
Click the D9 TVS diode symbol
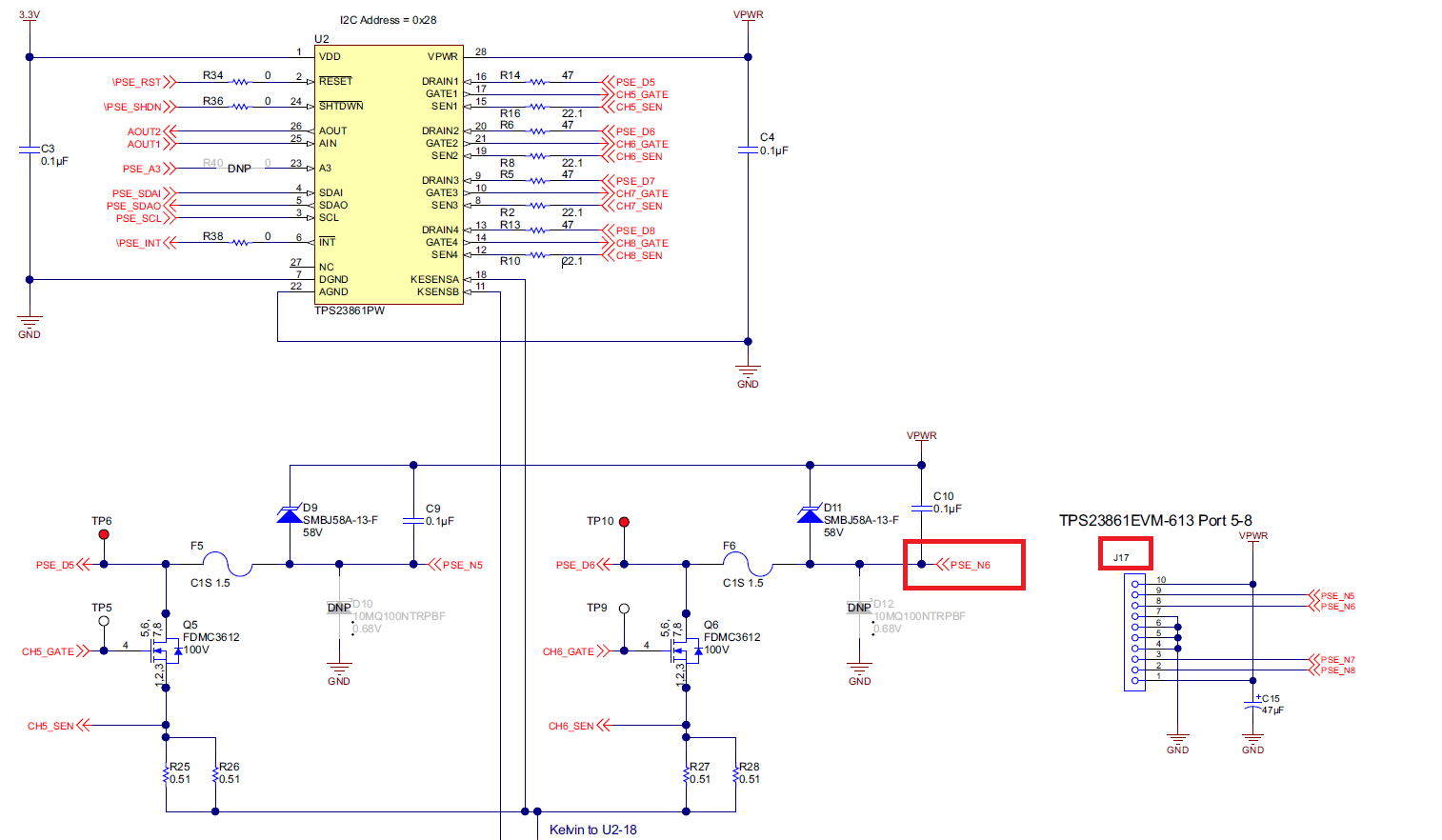pyautogui.click(x=290, y=514)
